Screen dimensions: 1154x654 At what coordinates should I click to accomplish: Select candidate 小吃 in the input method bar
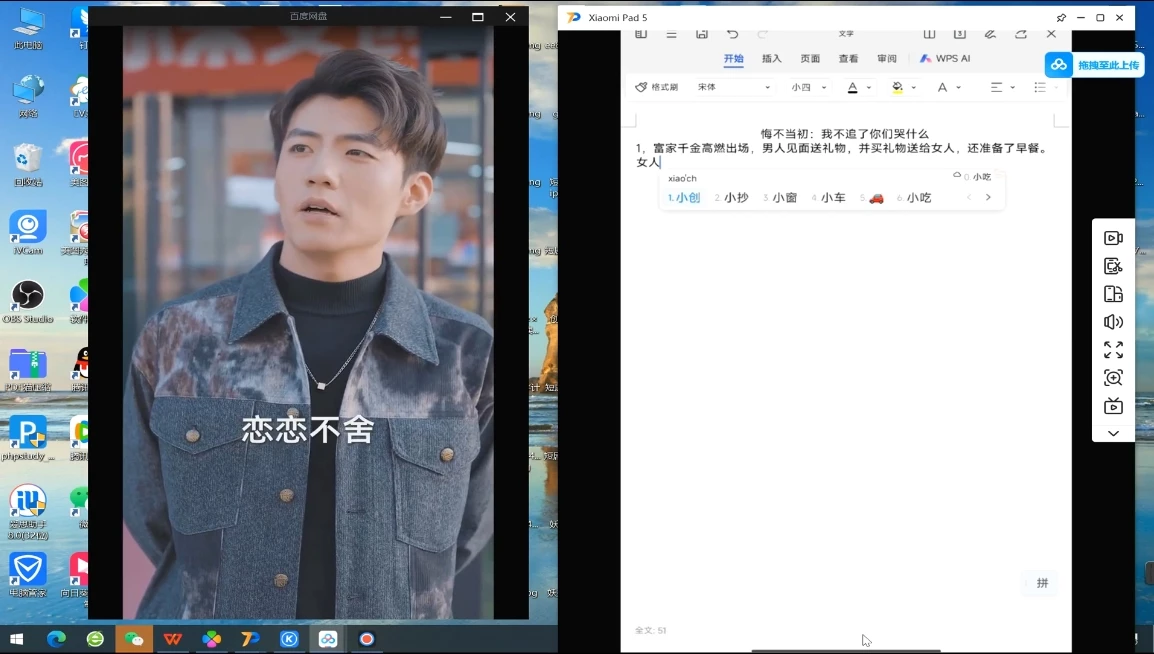(x=918, y=197)
